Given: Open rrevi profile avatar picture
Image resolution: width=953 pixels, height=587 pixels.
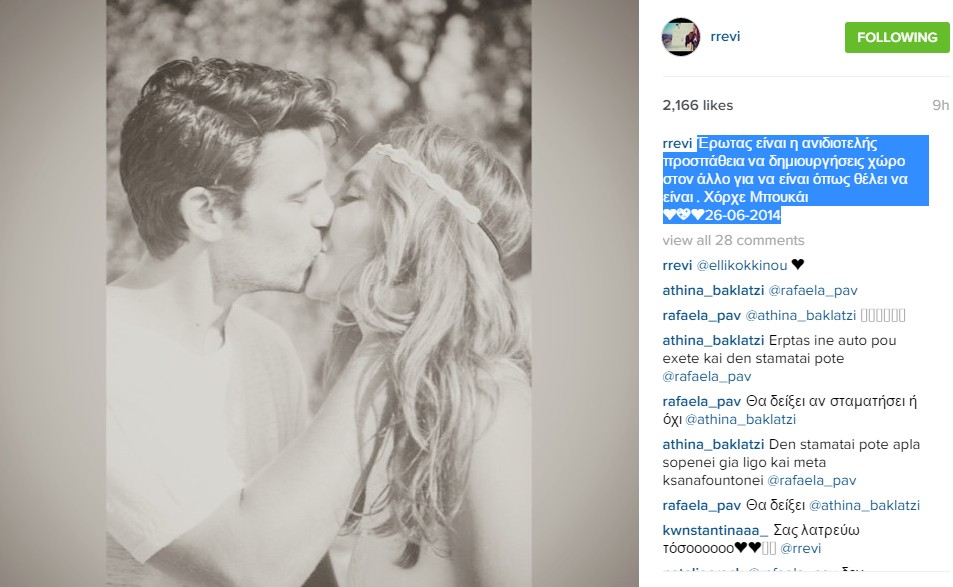Looking at the screenshot, I should click(x=681, y=37).
